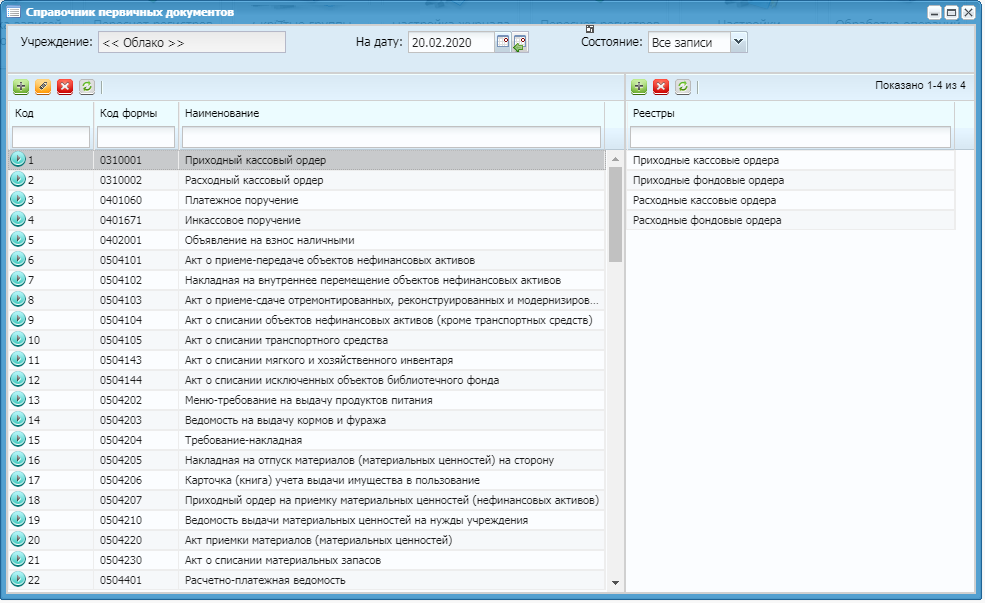Click the round icon in row 18
The height and width of the screenshot is (603, 985).
point(18,499)
